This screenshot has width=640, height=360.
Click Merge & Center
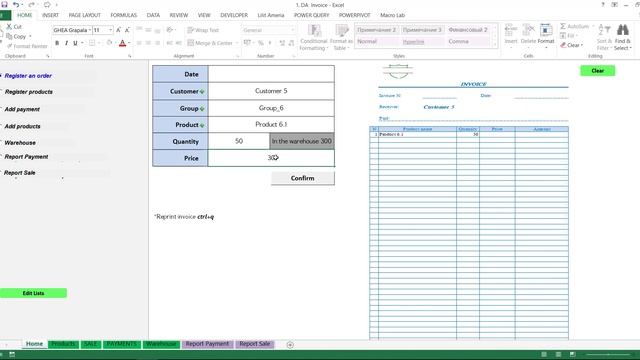tap(210, 43)
